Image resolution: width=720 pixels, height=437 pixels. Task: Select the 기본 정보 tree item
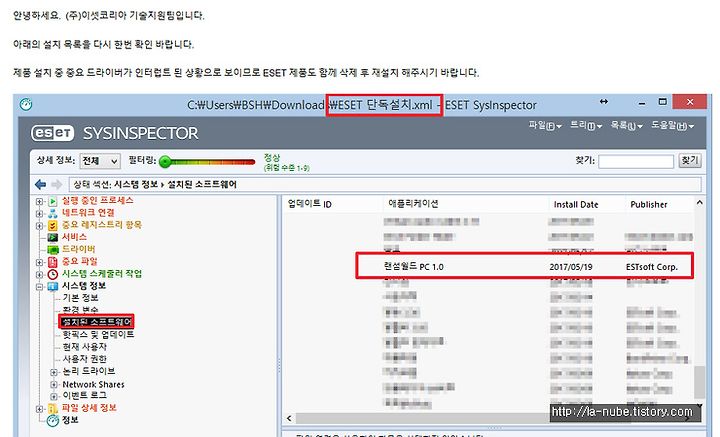(80, 298)
